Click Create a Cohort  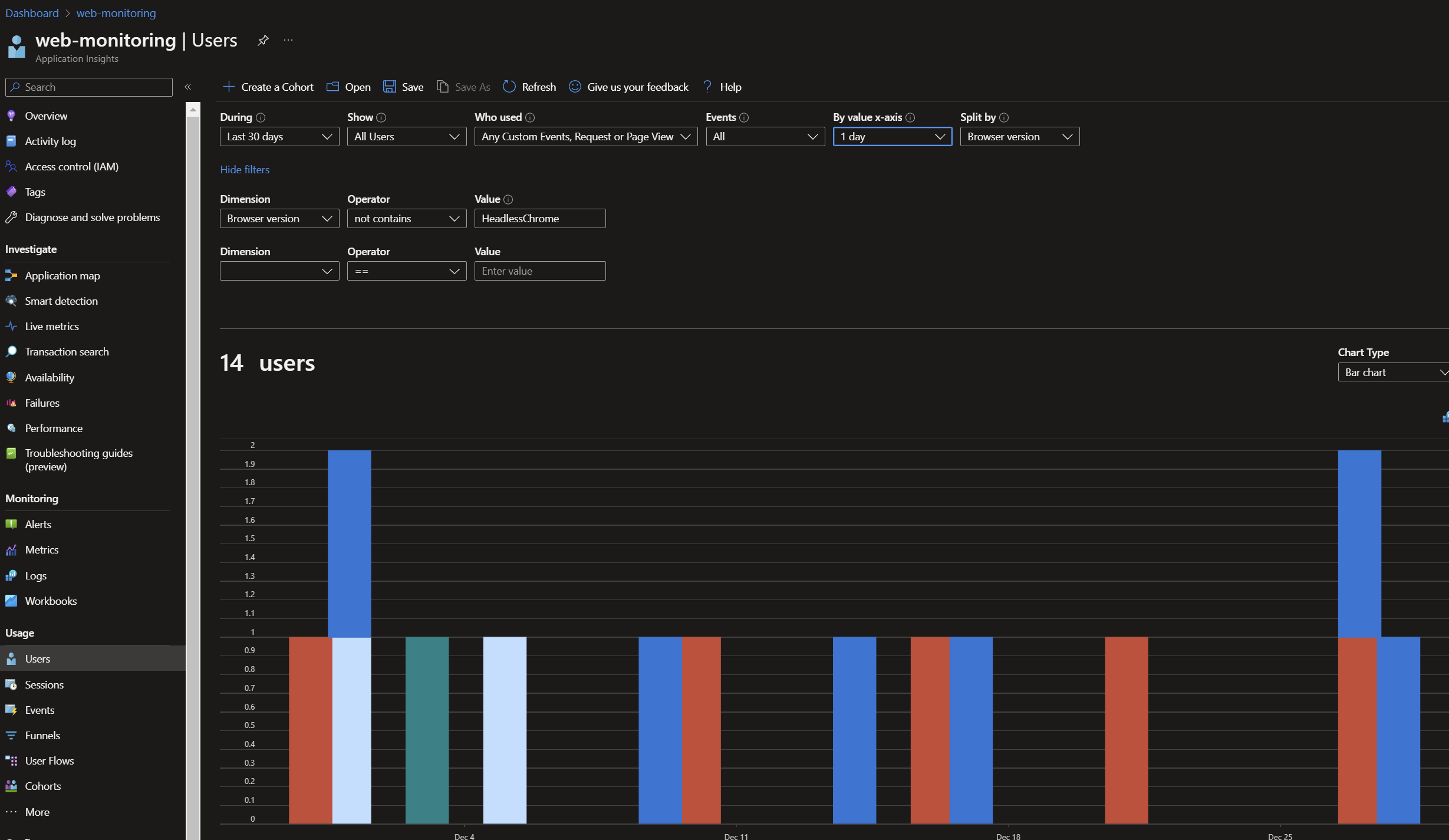point(268,87)
